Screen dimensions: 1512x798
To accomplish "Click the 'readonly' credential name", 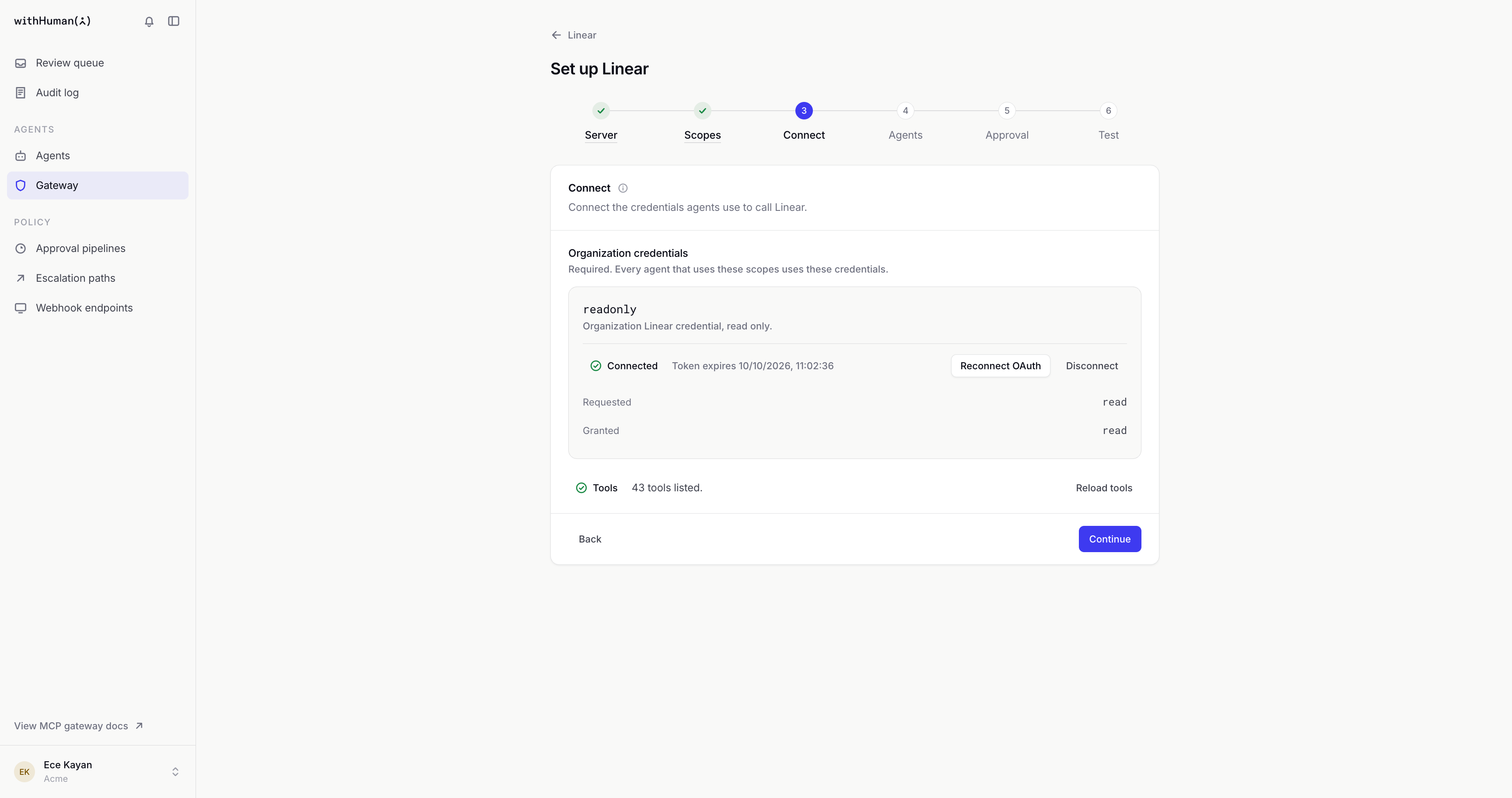I will [609, 310].
